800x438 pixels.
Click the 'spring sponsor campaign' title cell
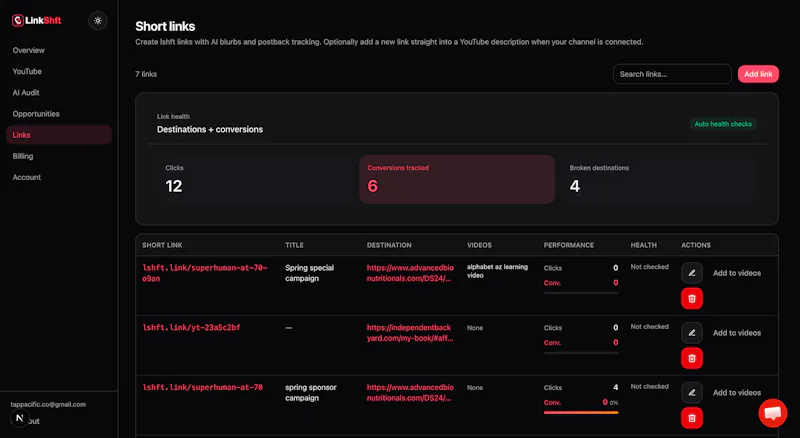coord(311,393)
